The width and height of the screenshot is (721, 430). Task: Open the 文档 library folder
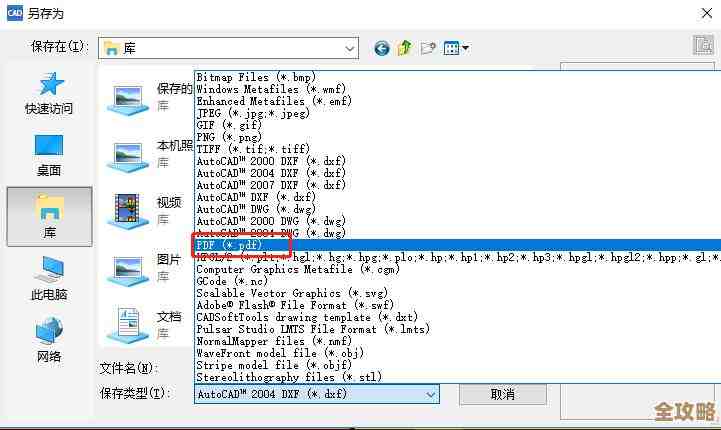pos(146,324)
